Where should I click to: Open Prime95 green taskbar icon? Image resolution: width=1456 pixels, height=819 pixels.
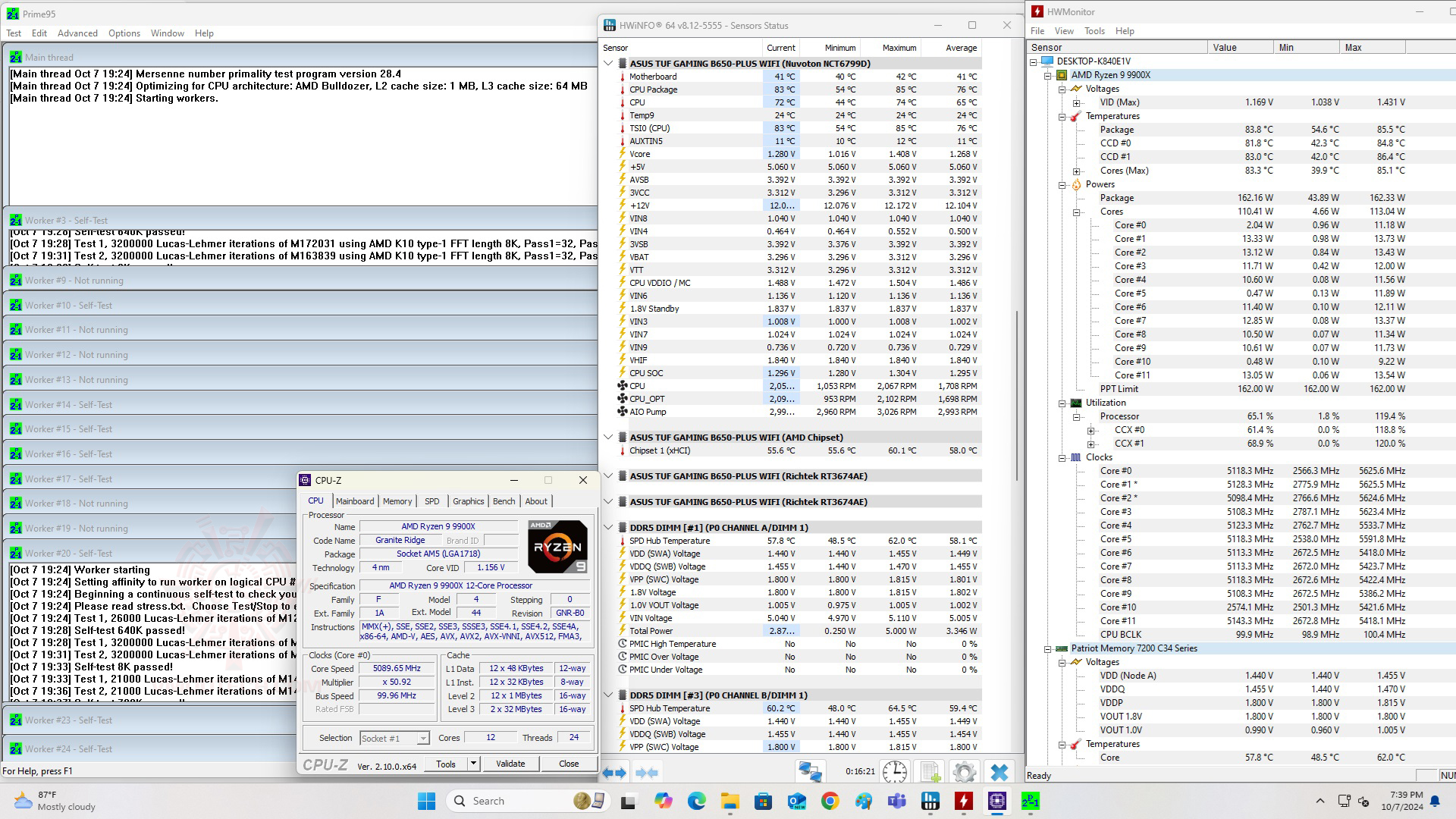(1030, 801)
